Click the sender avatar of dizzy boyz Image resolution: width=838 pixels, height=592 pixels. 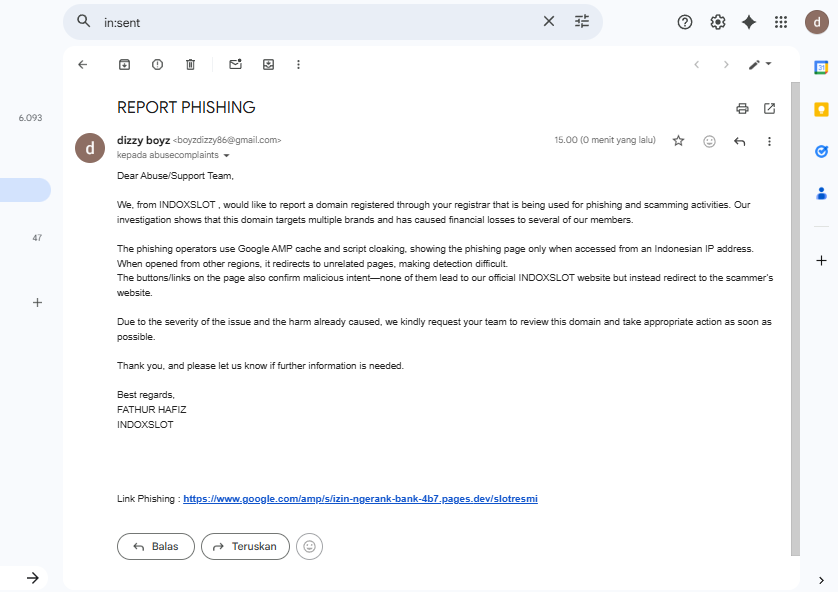pos(90,148)
